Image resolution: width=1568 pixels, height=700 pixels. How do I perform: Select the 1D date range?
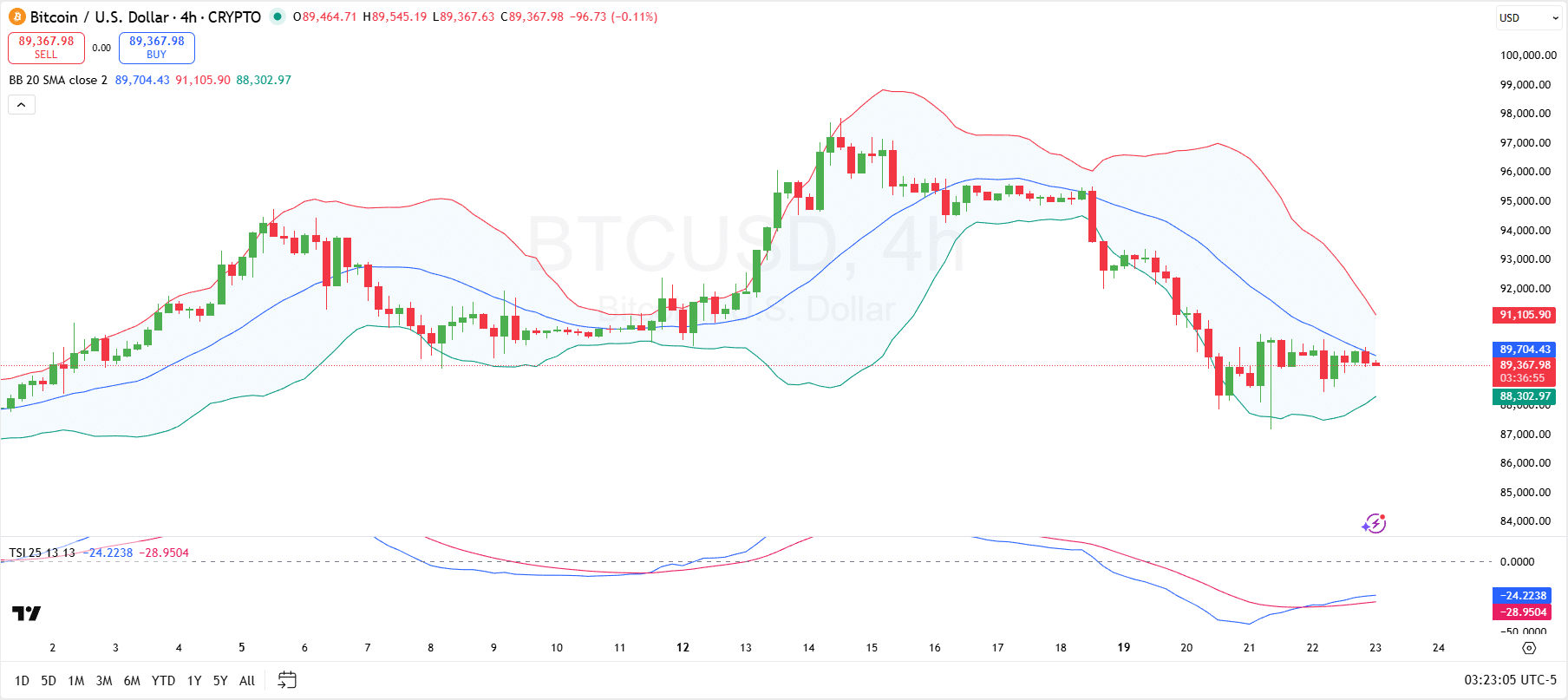(22, 681)
